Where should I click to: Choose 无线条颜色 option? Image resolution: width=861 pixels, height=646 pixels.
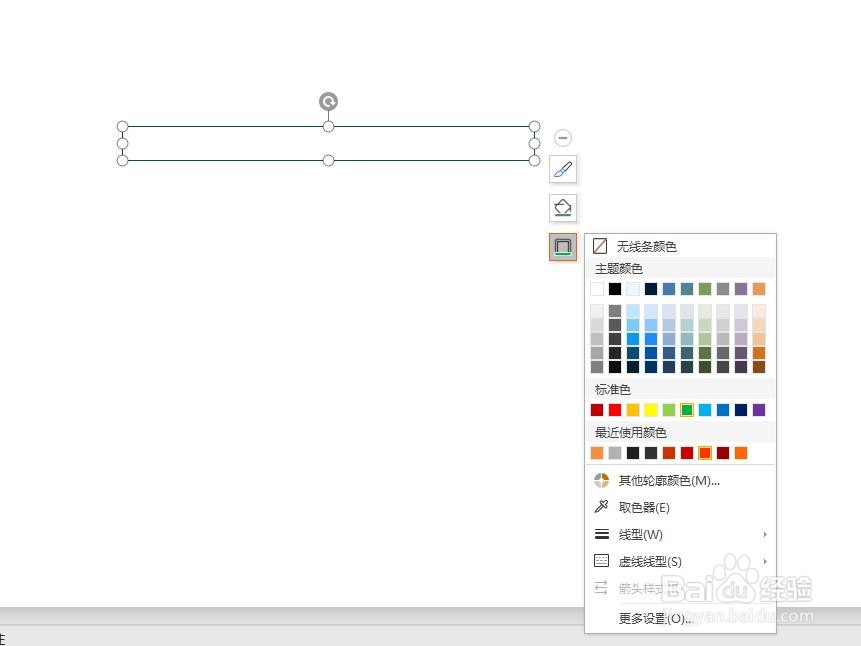coord(646,247)
